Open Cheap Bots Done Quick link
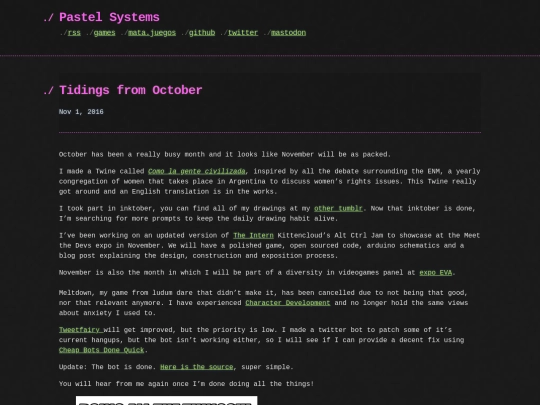The width and height of the screenshot is (540, 405). tap(101, 350)
